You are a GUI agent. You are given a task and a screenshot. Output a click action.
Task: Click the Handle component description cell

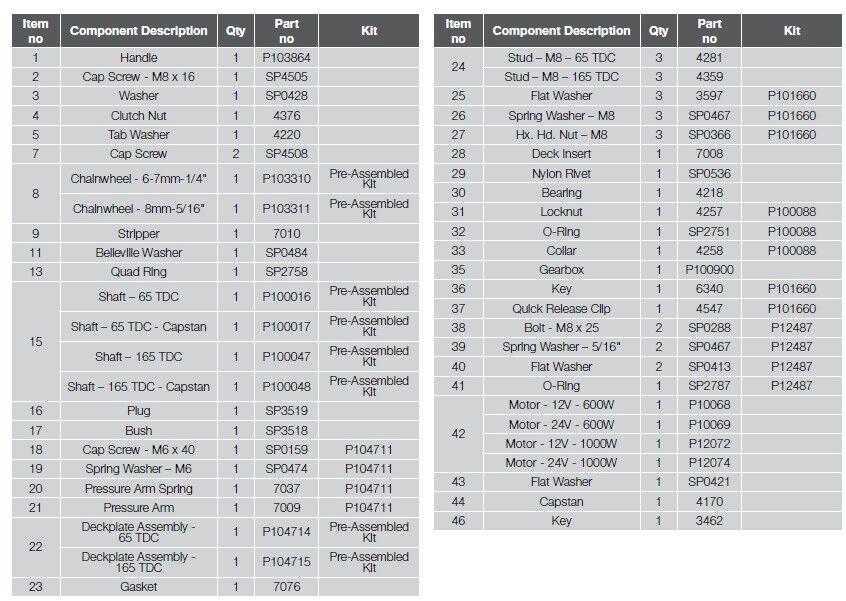[139, 58]
